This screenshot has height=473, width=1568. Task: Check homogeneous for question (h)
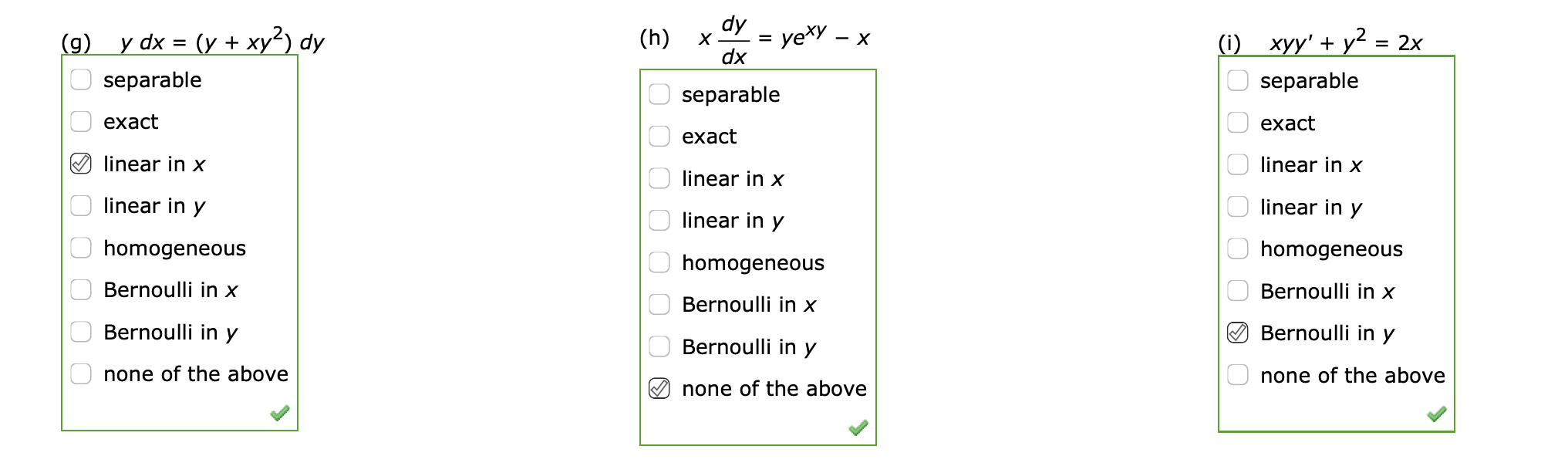click(659, 262)
